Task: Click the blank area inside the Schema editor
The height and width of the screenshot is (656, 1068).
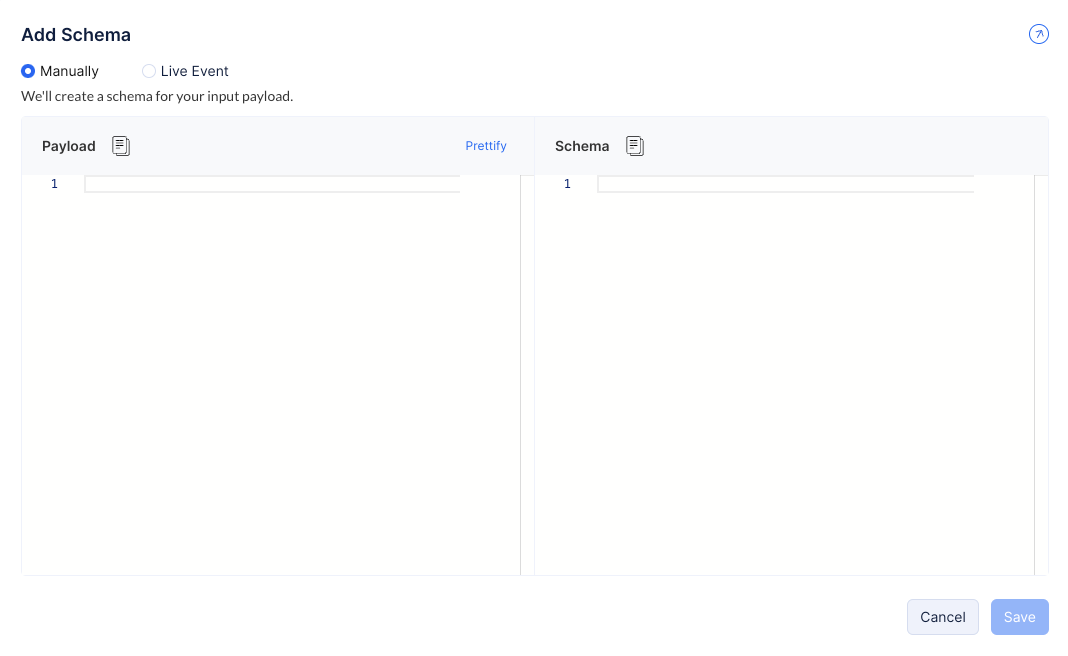Action: pyautogui.click(x=785, y=380)
